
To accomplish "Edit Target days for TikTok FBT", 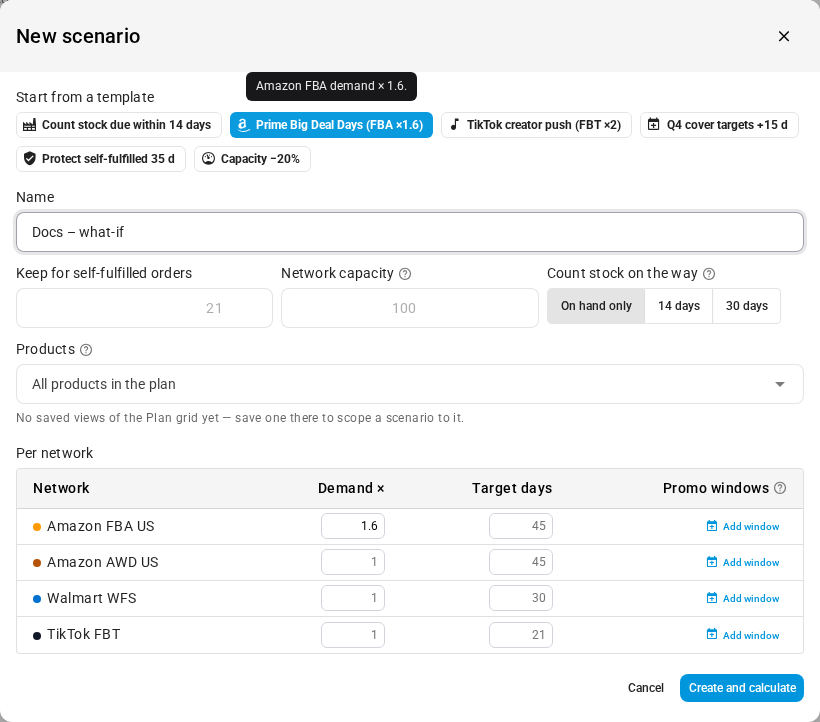I will (521, 635).
